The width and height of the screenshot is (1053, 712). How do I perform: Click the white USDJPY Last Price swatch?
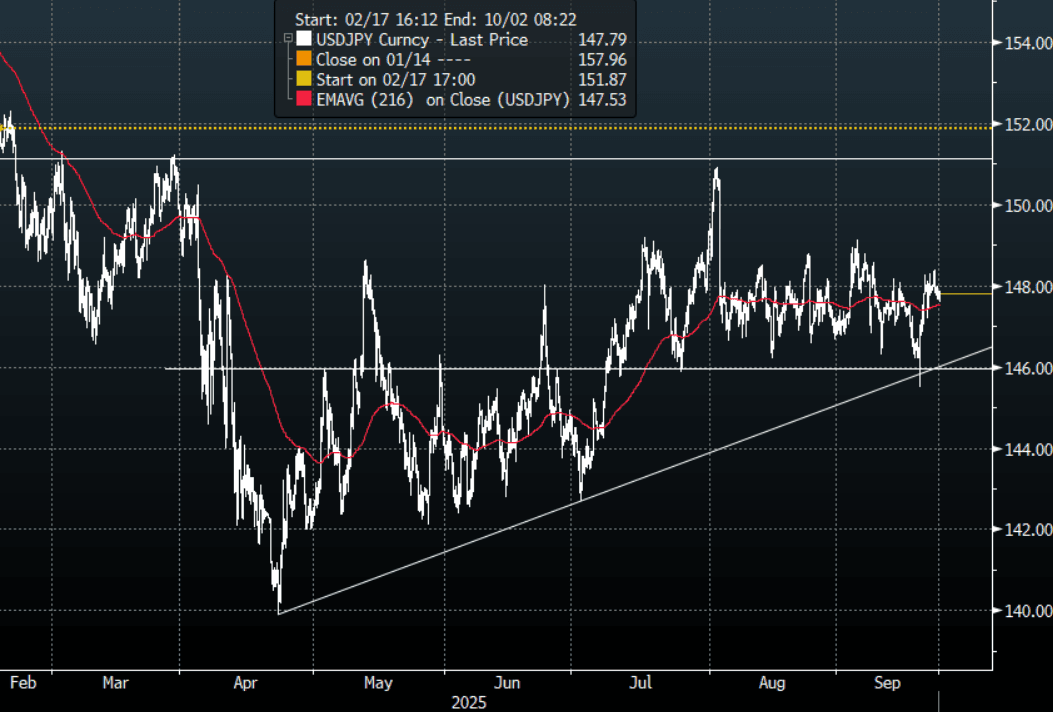(x=304, y=40)
